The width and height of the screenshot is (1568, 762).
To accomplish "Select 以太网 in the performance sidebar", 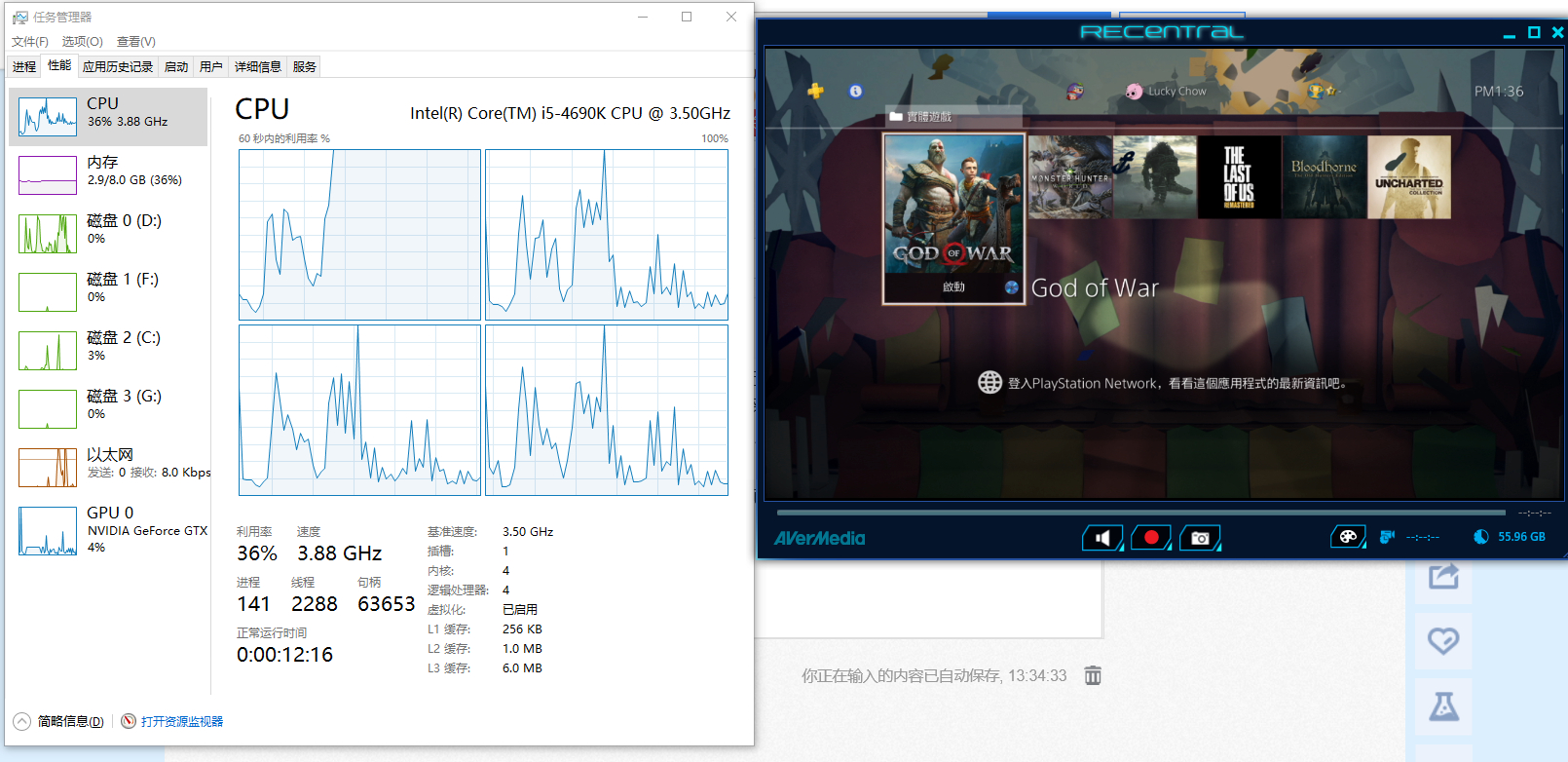I will click(x=108, y=468).
